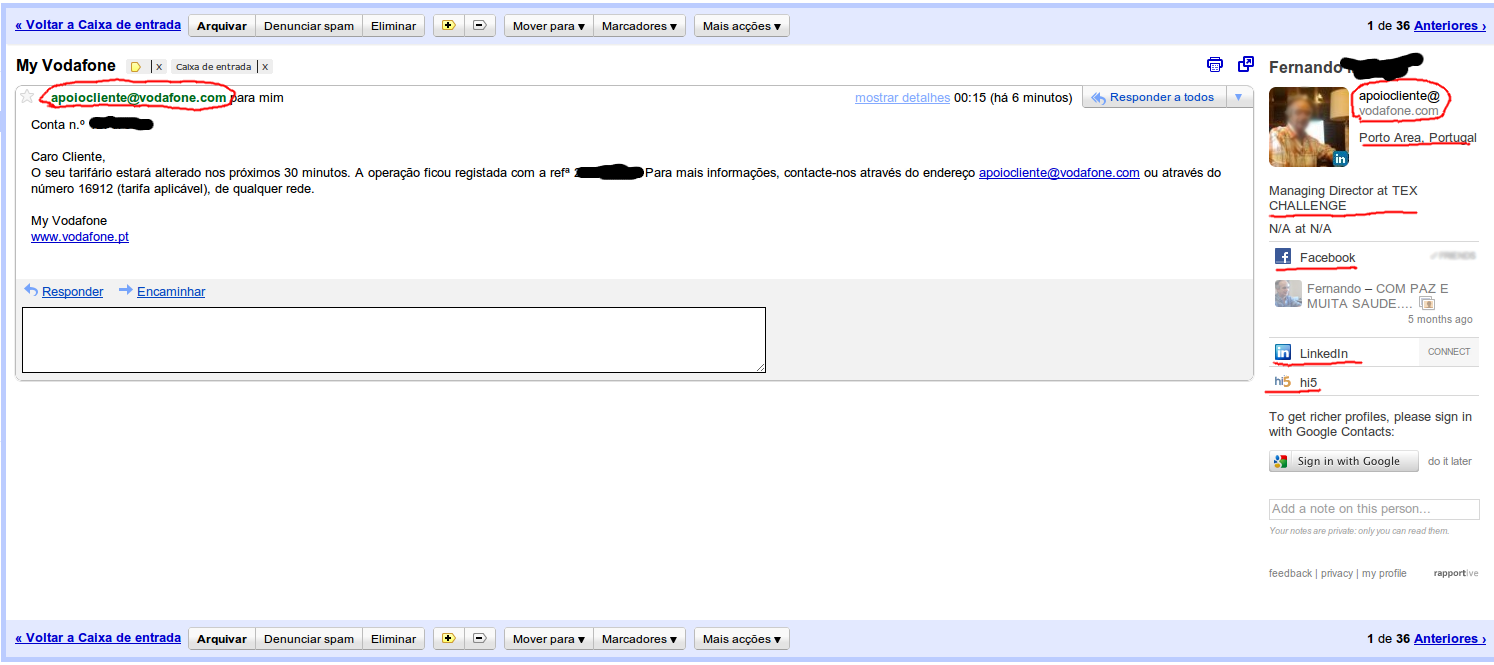Click the LinkedIn CONNECT button
This screenshot has width=1494, height=665.
1449,352
